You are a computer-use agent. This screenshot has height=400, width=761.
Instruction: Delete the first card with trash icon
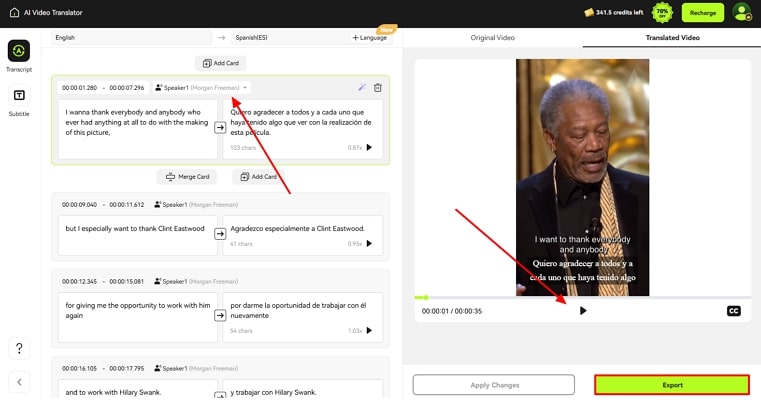click(x=378, y=87)
